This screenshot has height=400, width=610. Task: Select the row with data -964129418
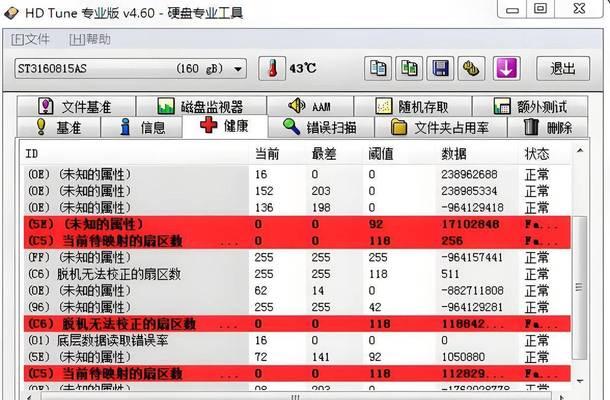(297, 207)
